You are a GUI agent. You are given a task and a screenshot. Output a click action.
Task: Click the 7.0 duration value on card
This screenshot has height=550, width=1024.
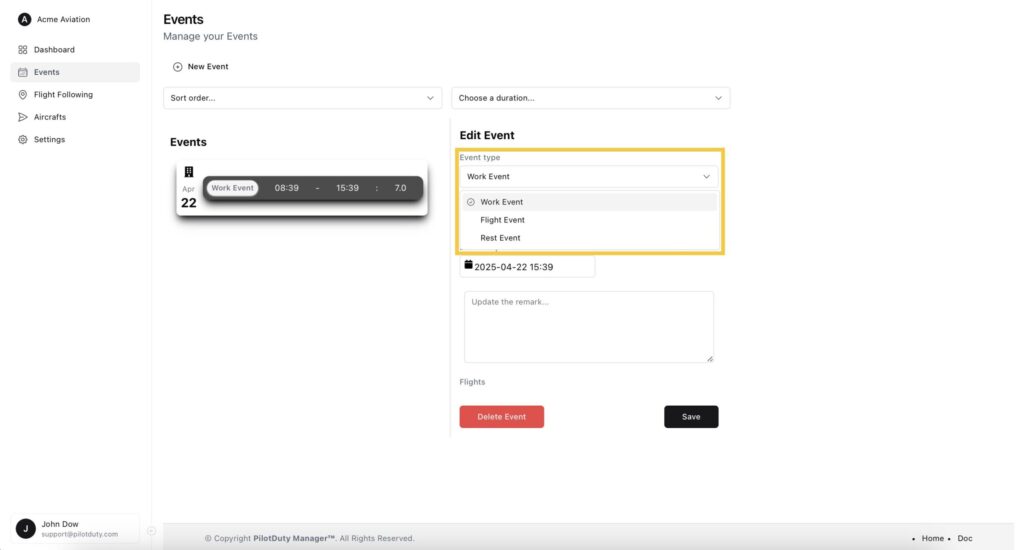coord(400,188)
